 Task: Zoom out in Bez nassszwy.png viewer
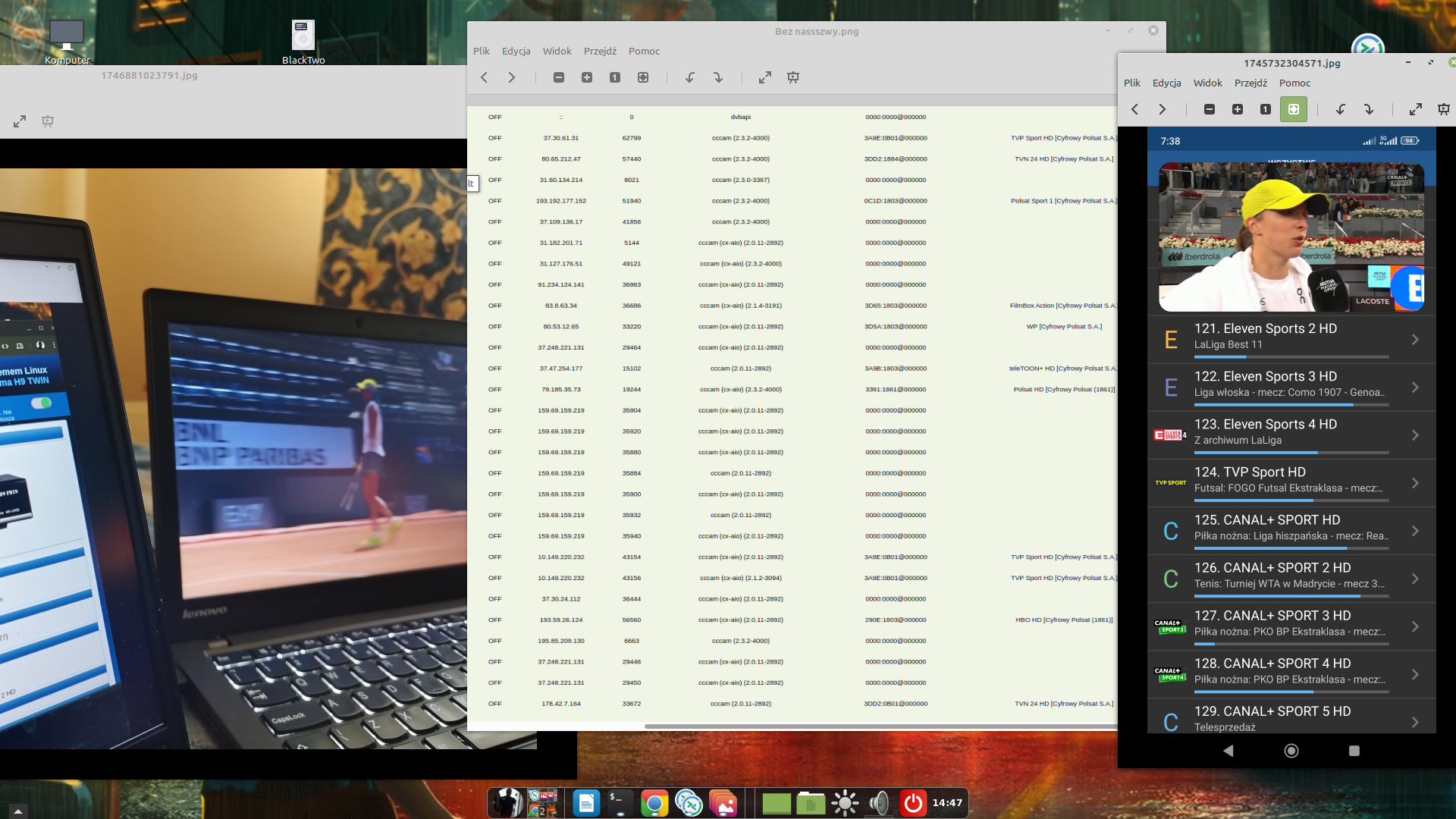click(559, 77)
